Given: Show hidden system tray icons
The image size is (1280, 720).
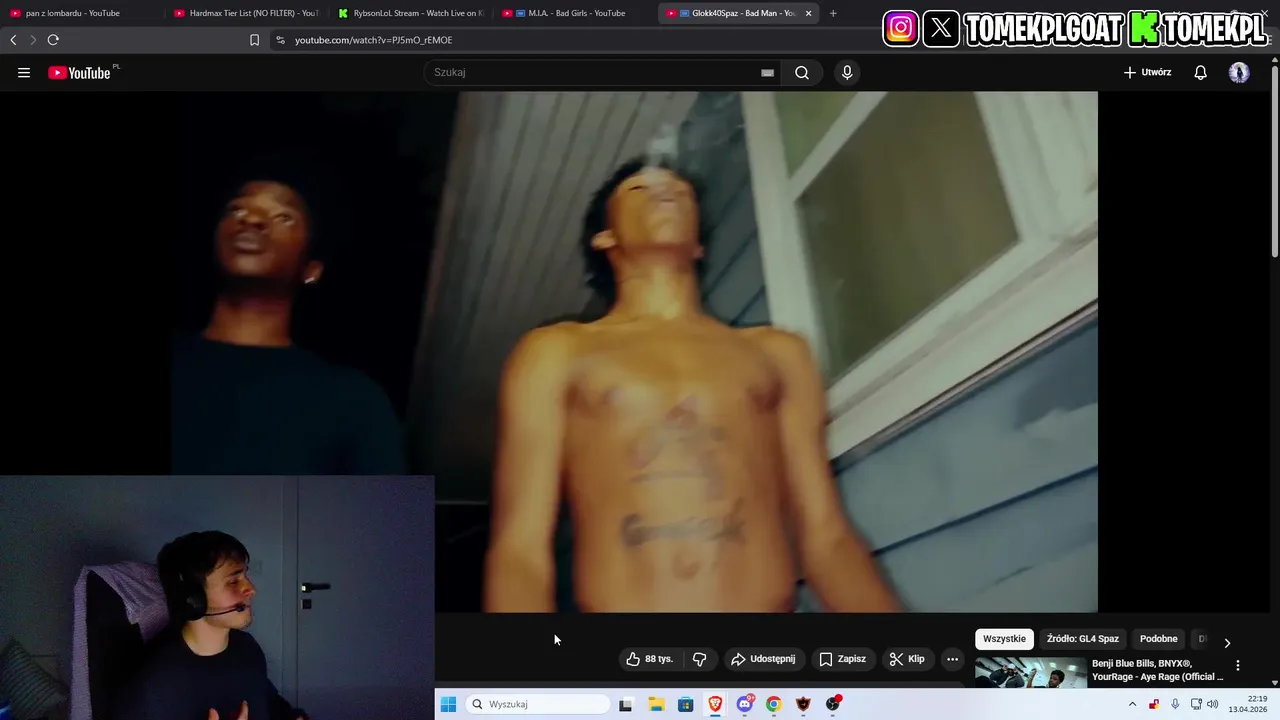Looking at the screenshot, I should [x=1132, y=704].
